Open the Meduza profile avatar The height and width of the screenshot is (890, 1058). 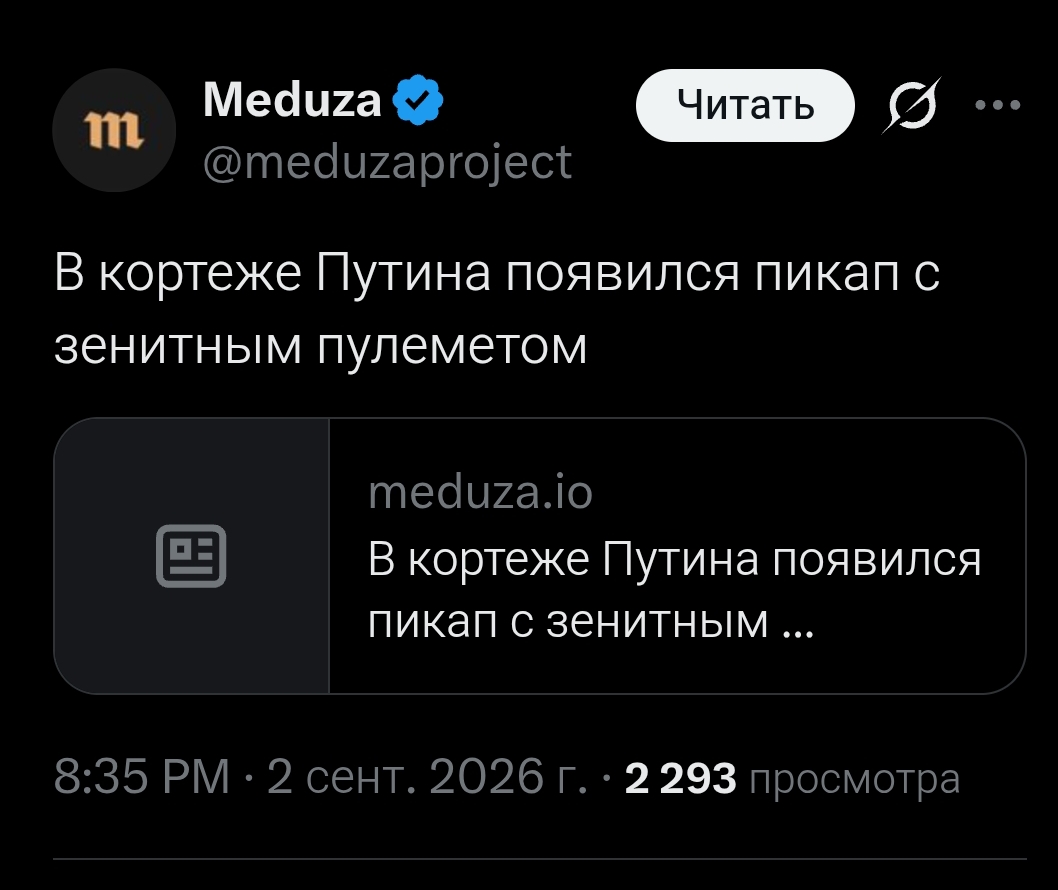click(114, 130)
